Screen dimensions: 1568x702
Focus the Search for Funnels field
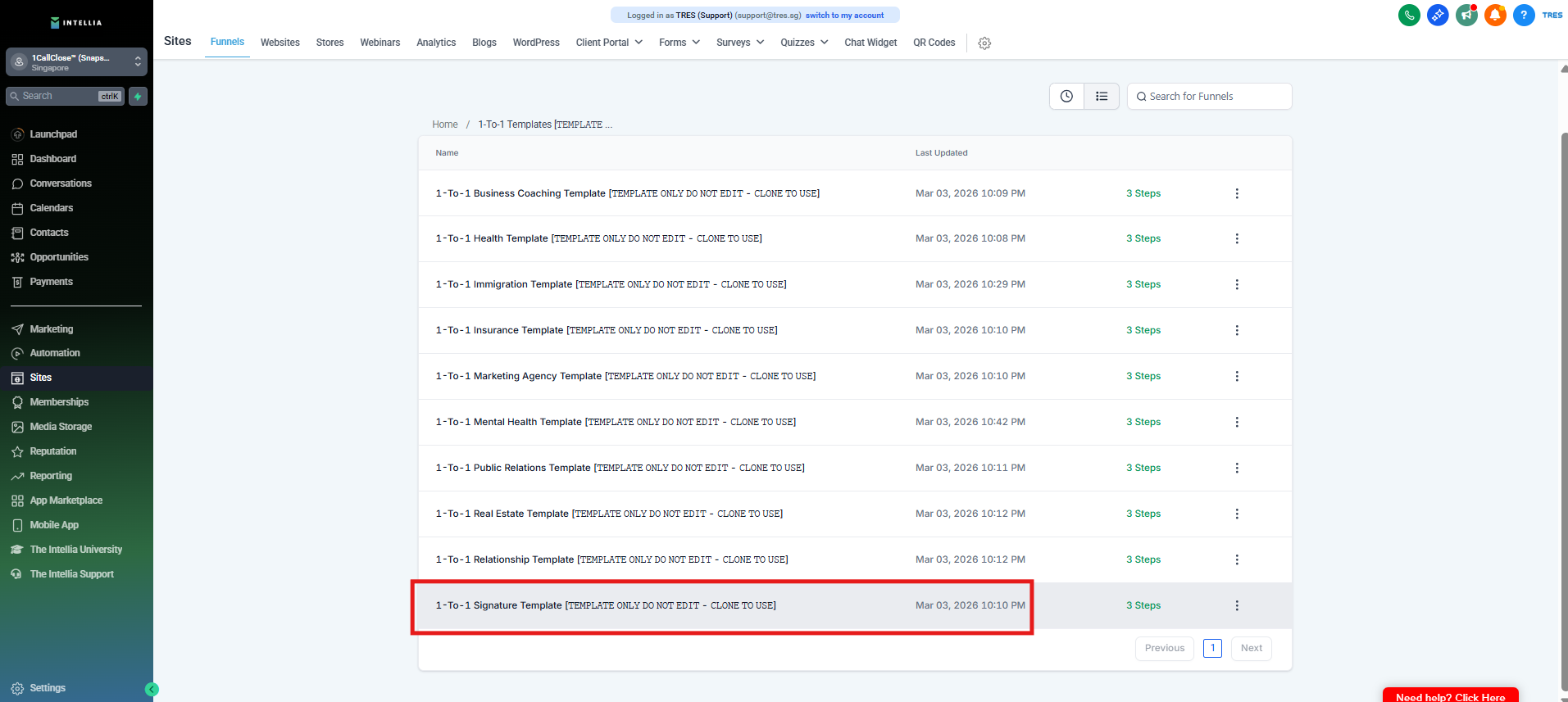tap(1210, 96)
